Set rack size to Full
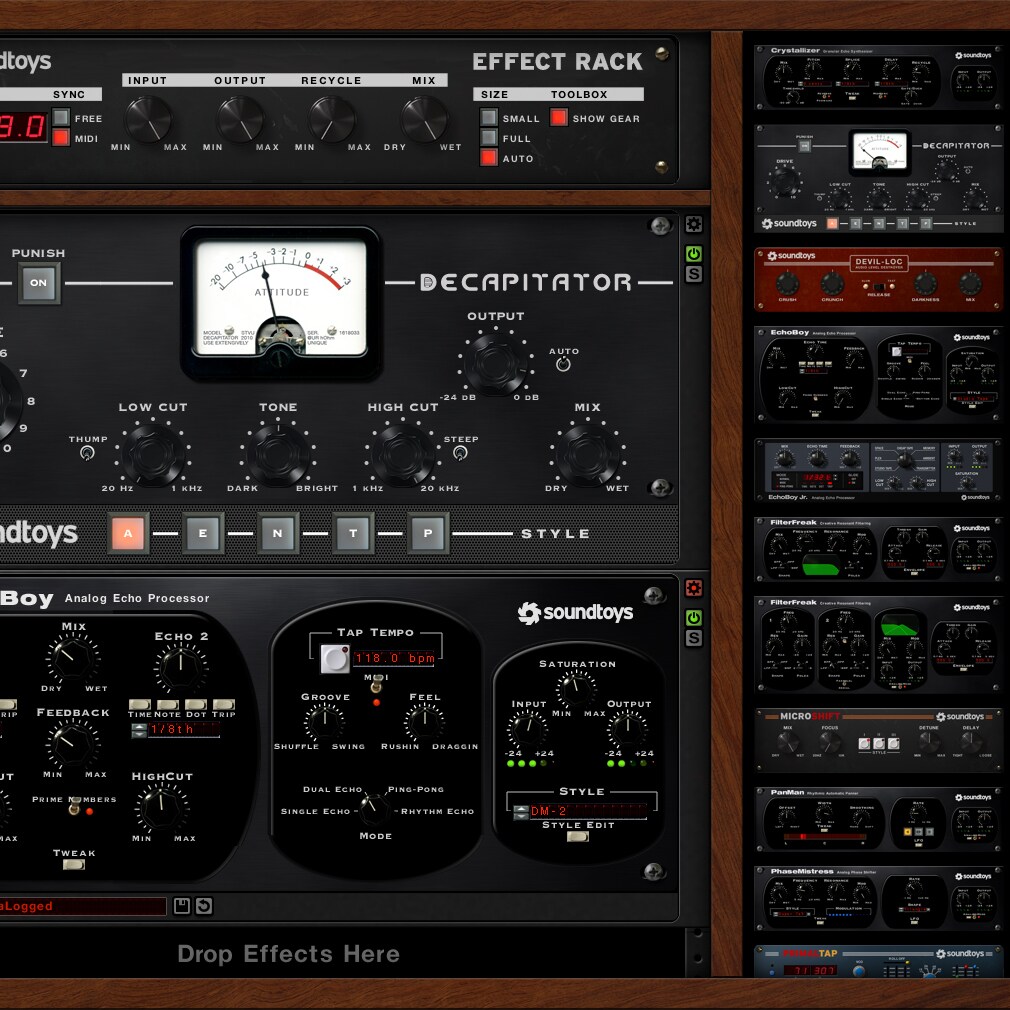 (489, 137)
